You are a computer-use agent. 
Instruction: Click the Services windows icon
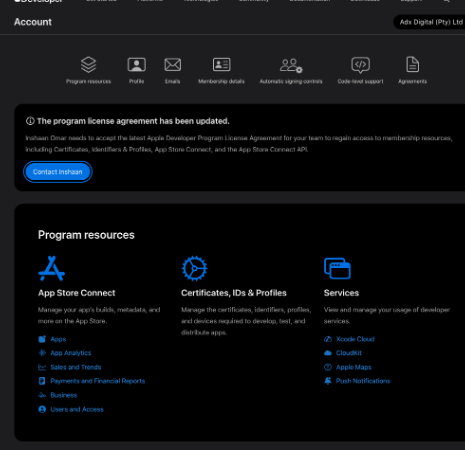point(337,268)
